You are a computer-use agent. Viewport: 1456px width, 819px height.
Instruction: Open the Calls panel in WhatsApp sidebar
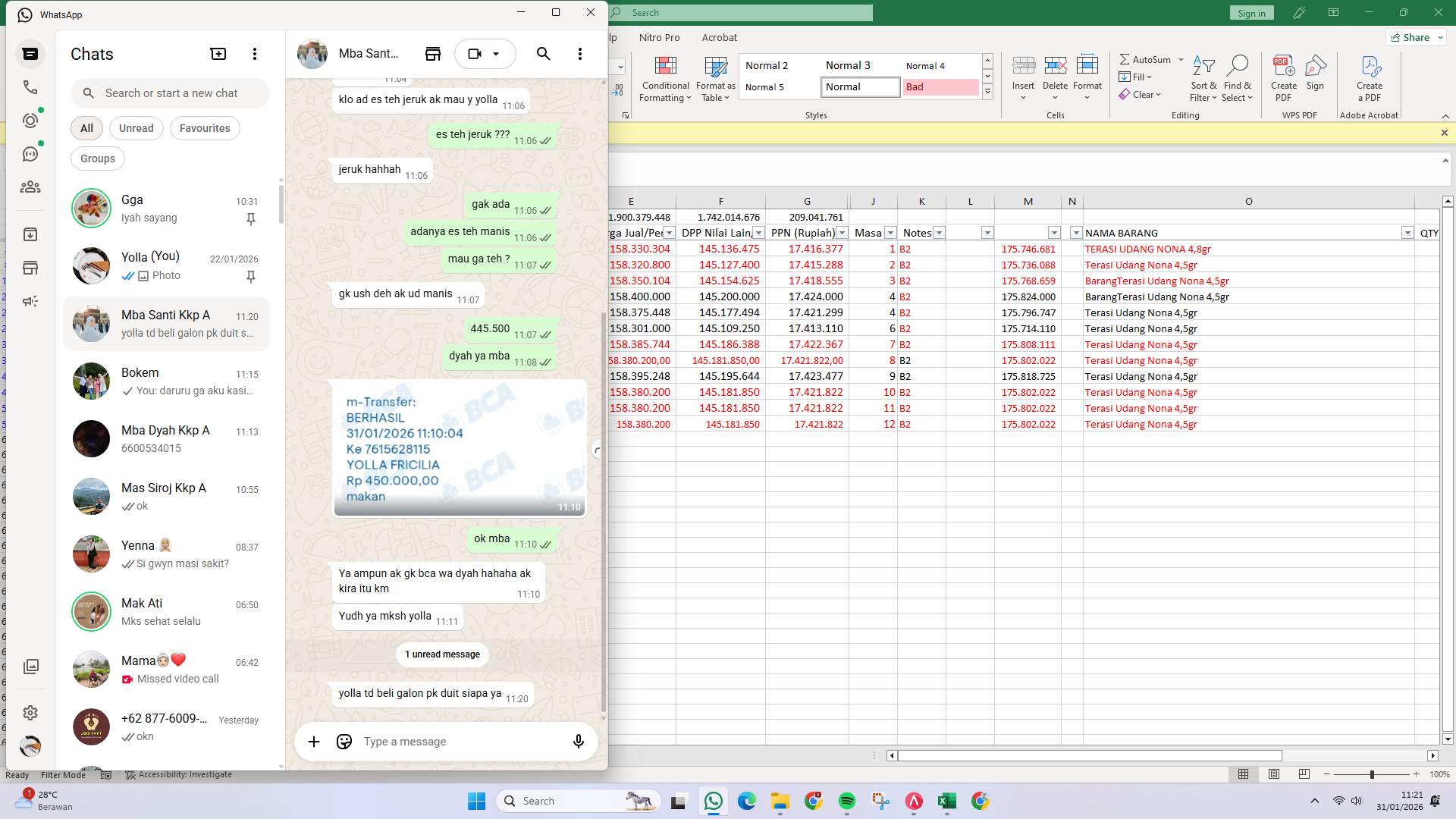click(30, 87)
